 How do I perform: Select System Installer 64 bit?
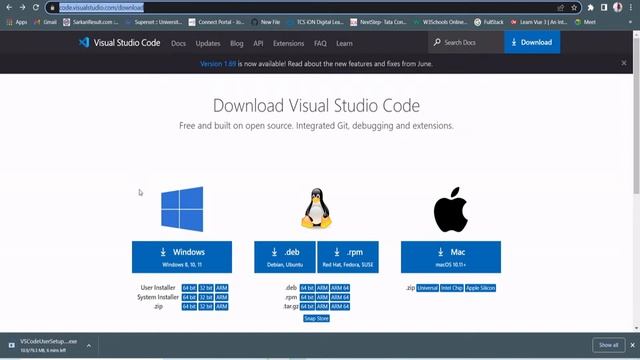pos(189,297)
